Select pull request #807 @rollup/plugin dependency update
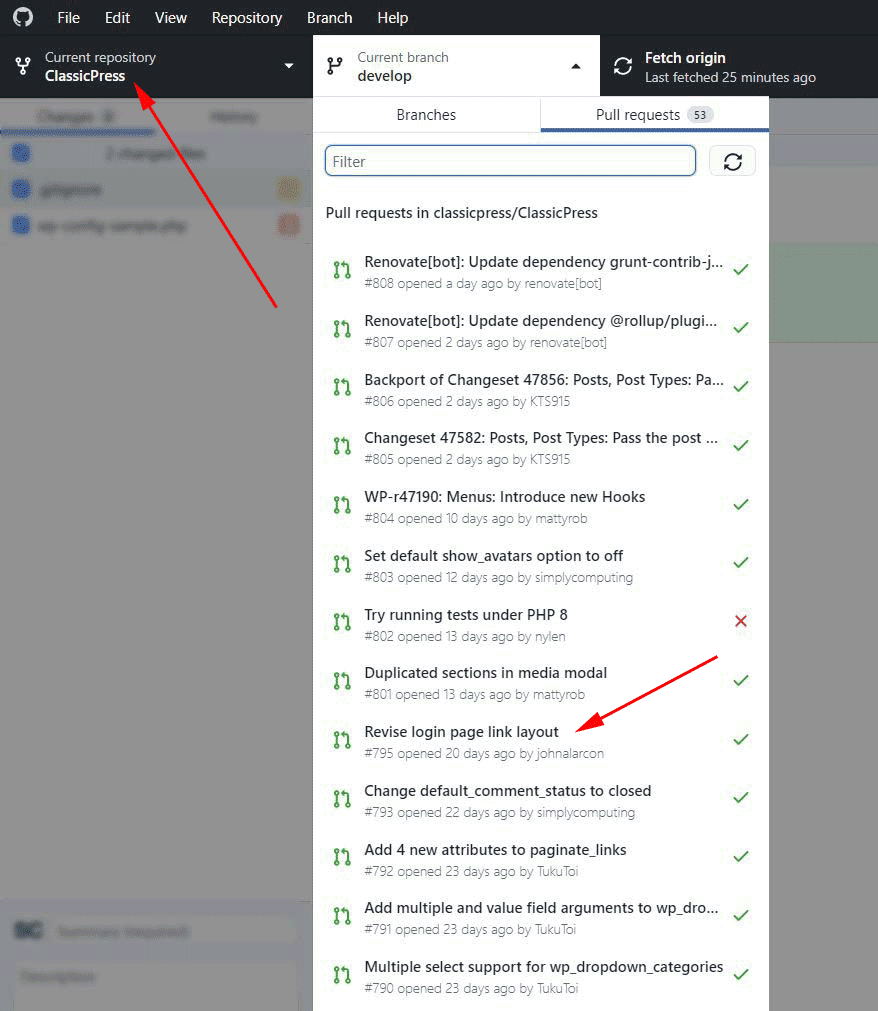 click(541, 330)
